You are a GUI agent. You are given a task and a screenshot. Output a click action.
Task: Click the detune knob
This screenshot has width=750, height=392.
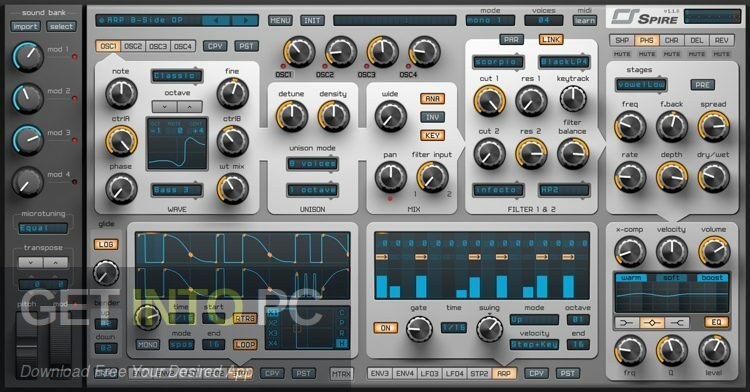[291, 116]
